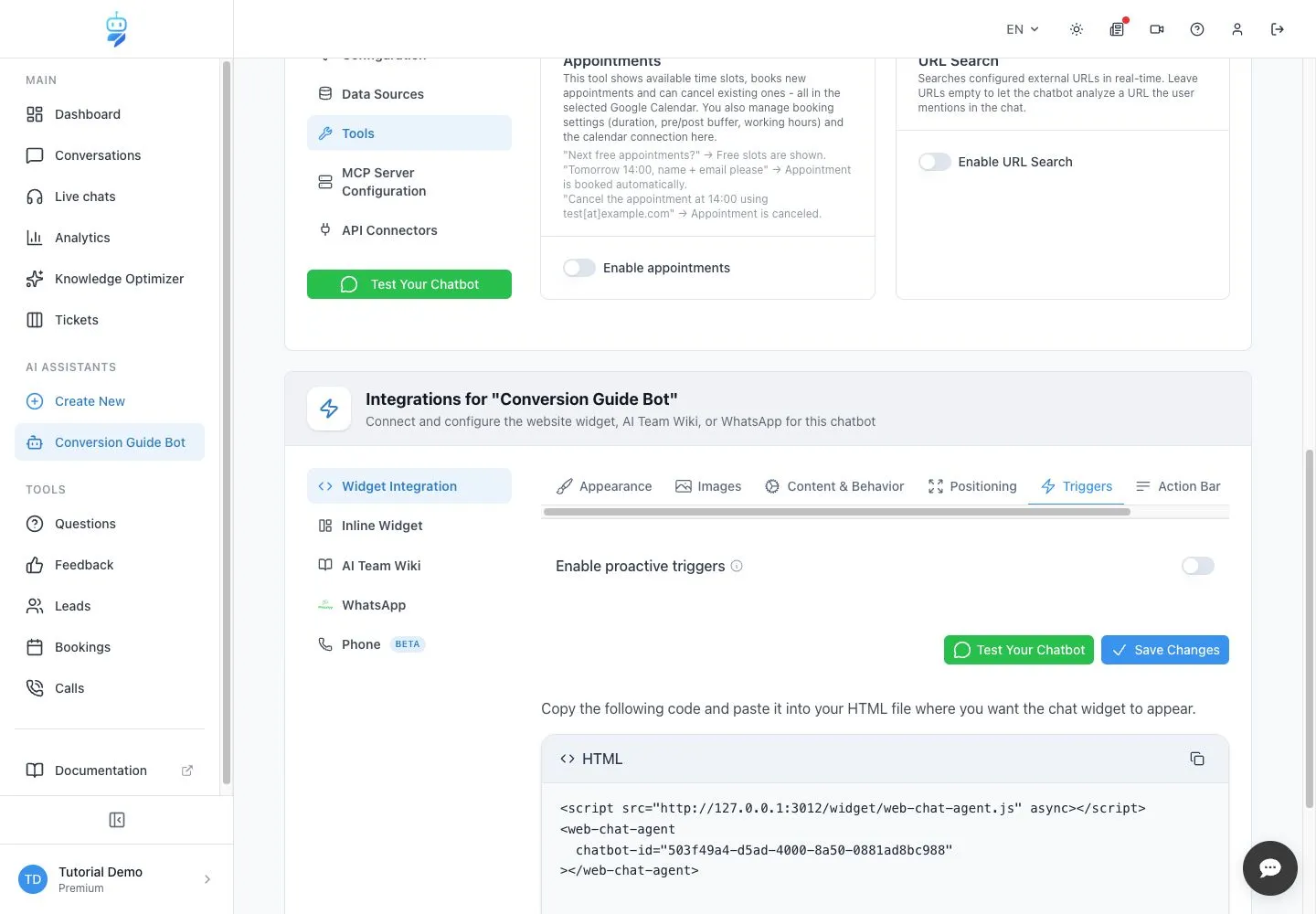Toggle Enable URL Search switch
This screenshot has width=1316, height=914.
click(x=935, y=162)
